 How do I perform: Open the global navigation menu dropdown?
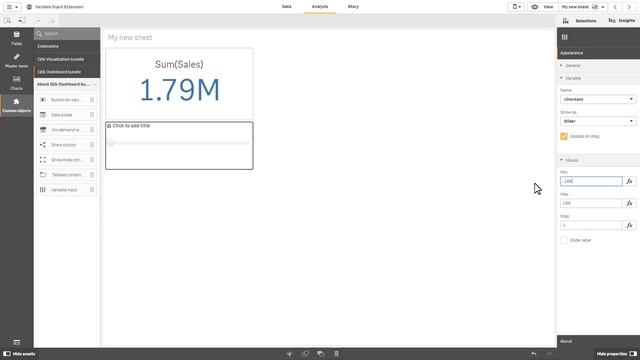(12, 7)
